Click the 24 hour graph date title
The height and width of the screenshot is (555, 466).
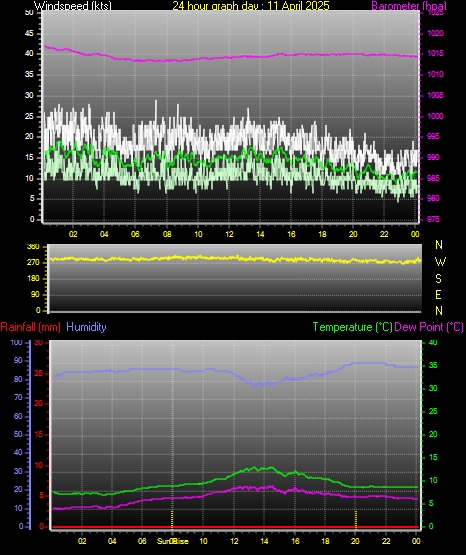click(251, 5)
